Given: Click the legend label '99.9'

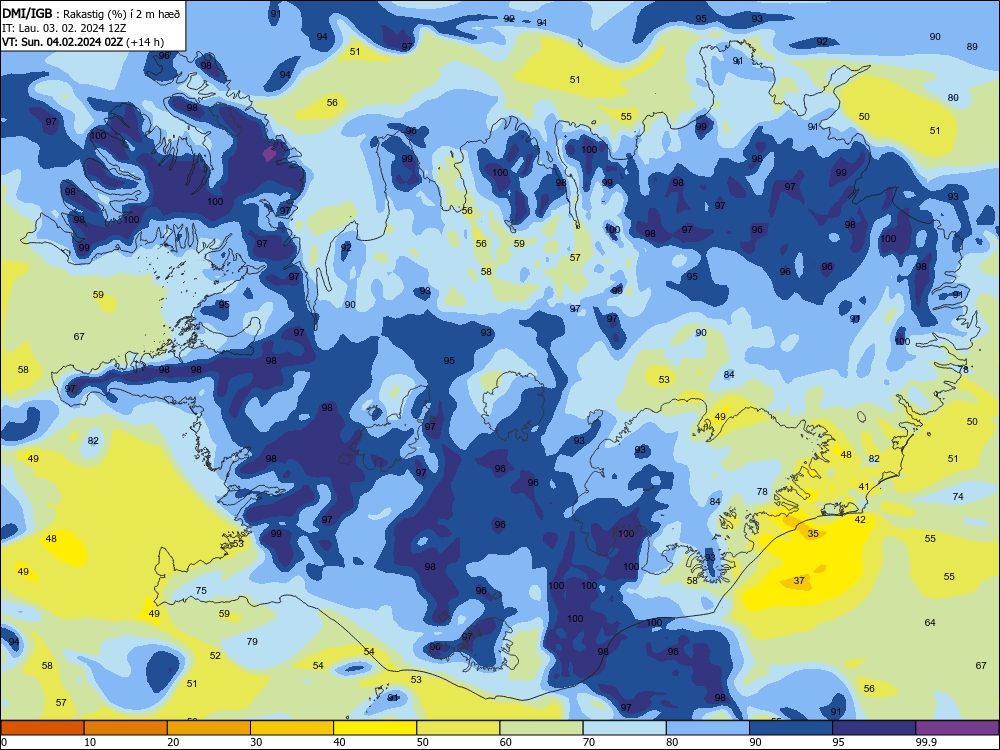Looking at the screenshot, I should pos(925,742).
